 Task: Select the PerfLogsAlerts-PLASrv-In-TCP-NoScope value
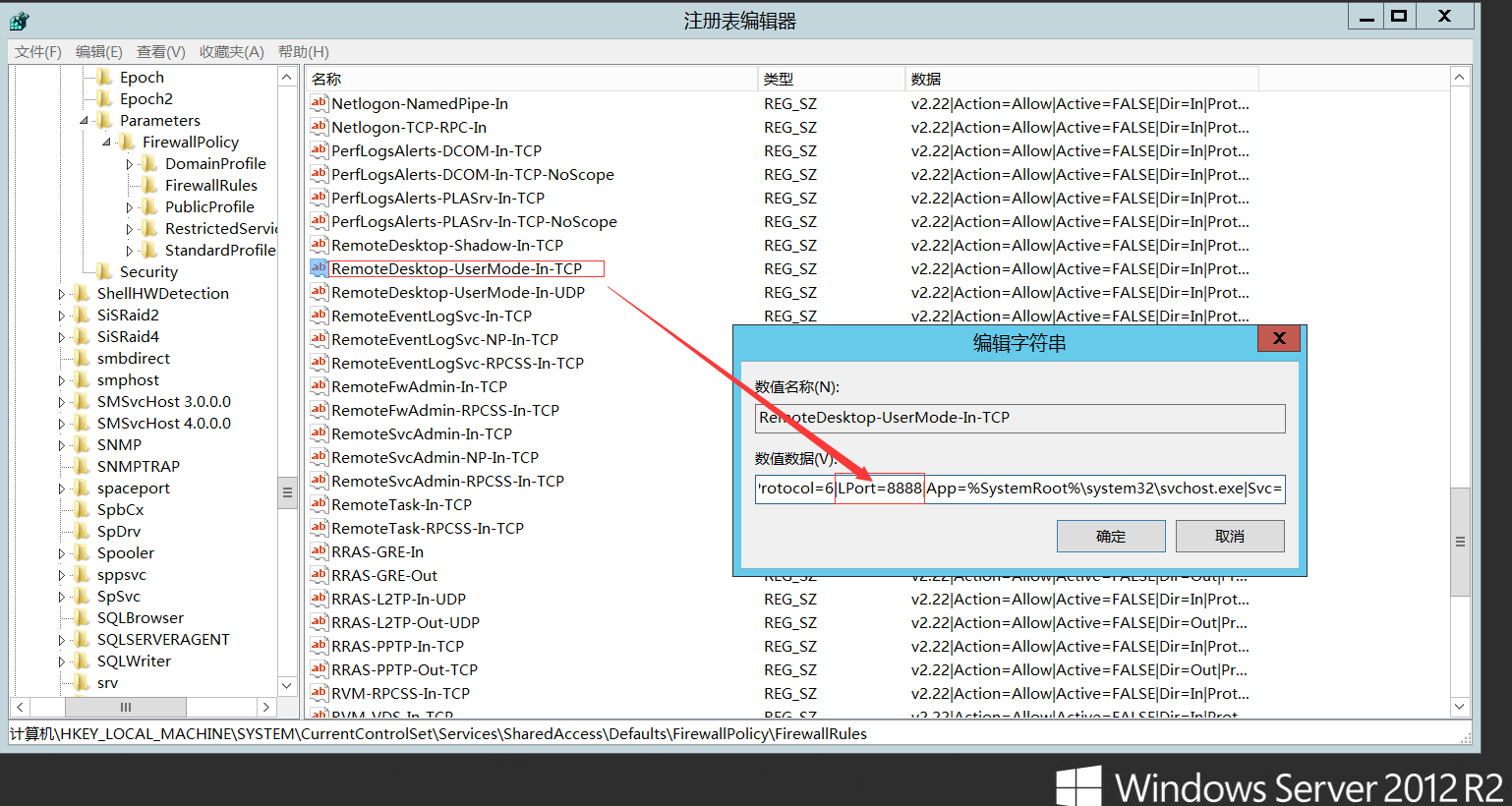[474, 221]
